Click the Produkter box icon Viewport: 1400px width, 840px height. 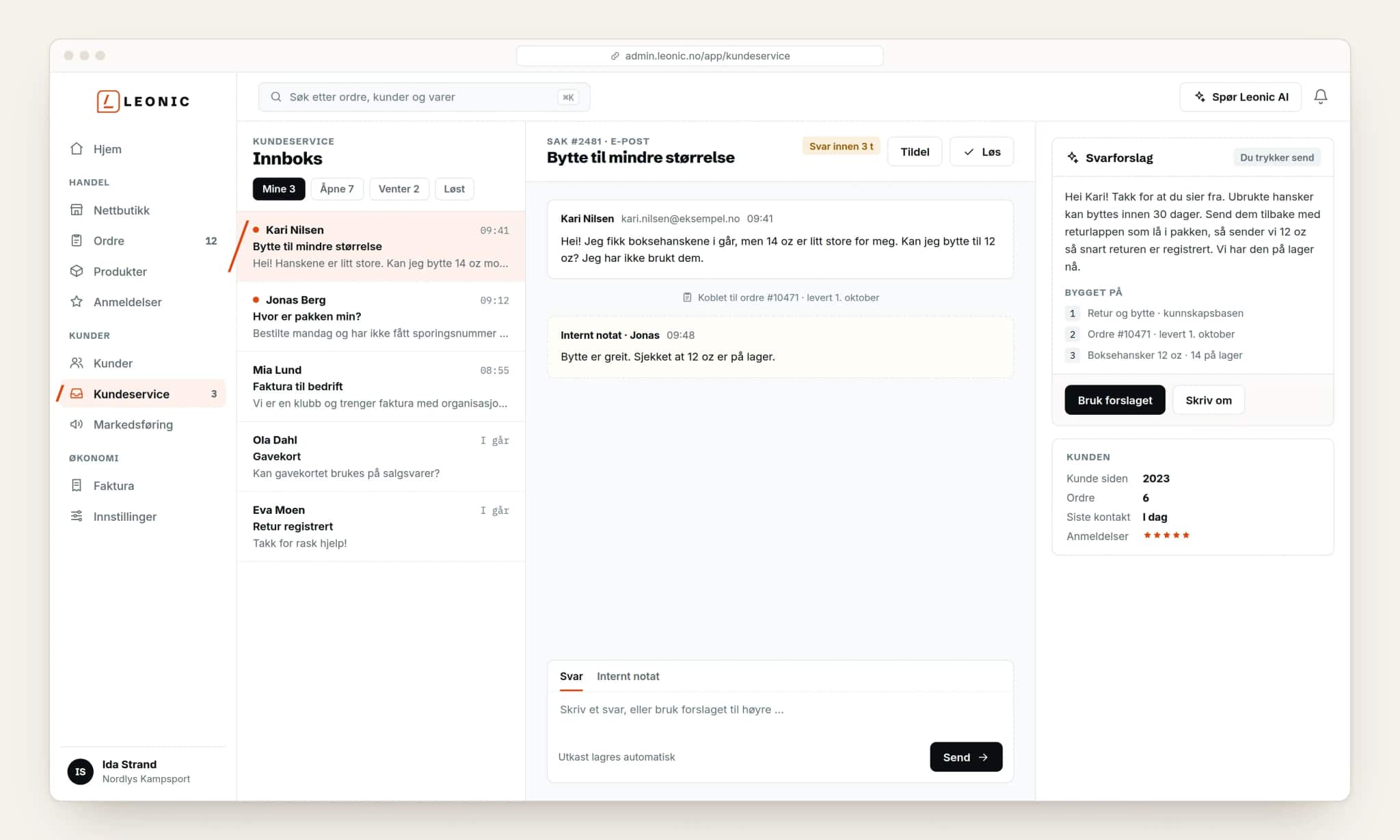coord(77,271)
